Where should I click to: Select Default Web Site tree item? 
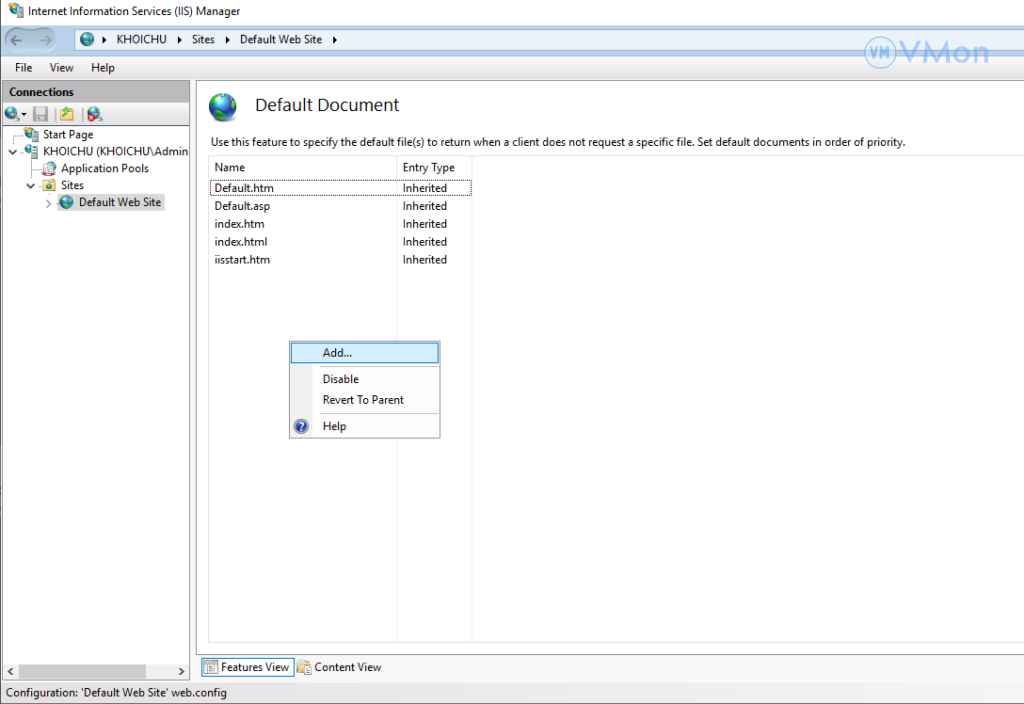click(x=120, y=202)
